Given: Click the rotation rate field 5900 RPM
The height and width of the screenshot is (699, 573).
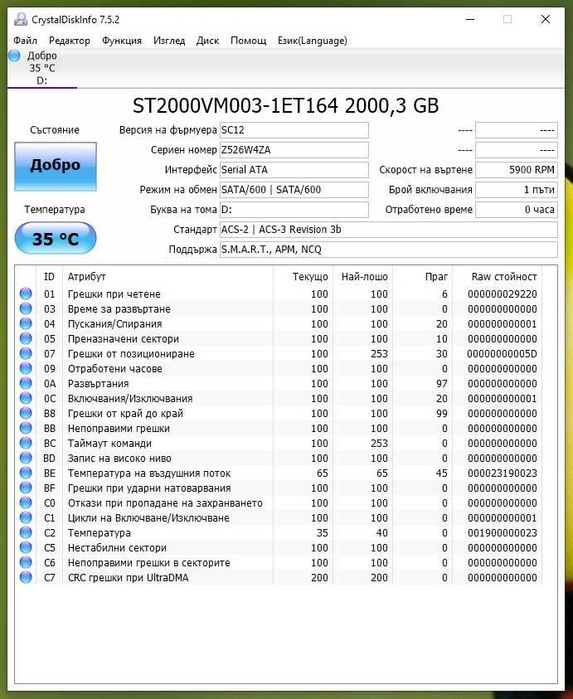Looking at the screenshot, I should (516, 170).
